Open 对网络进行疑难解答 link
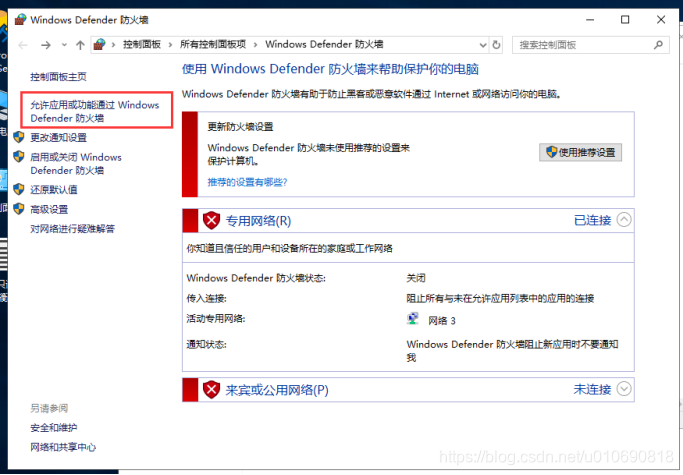Viewport: 683px width, 475px height. click(x=73, y=229)
